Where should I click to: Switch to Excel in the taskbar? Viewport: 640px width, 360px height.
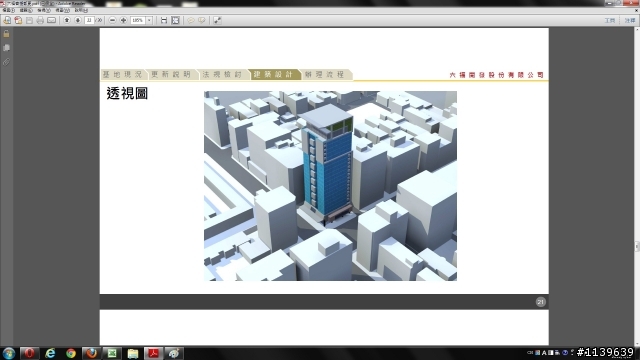(112, 353)
